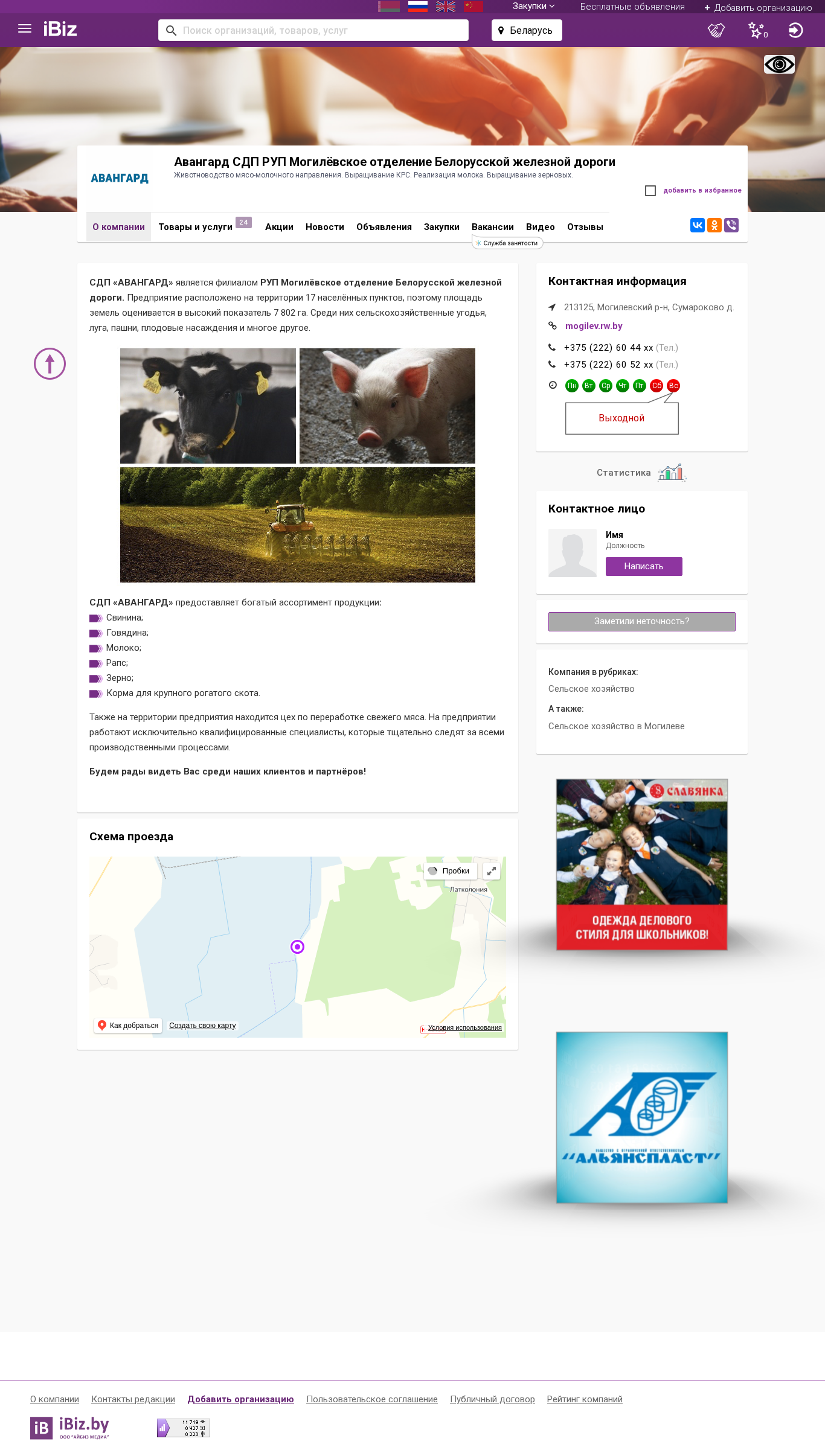Image resolution: width=825 pixels, height=1456 pixels.
Task: Check the add to favorites checkbox
Action: click(x=650, y=191)
